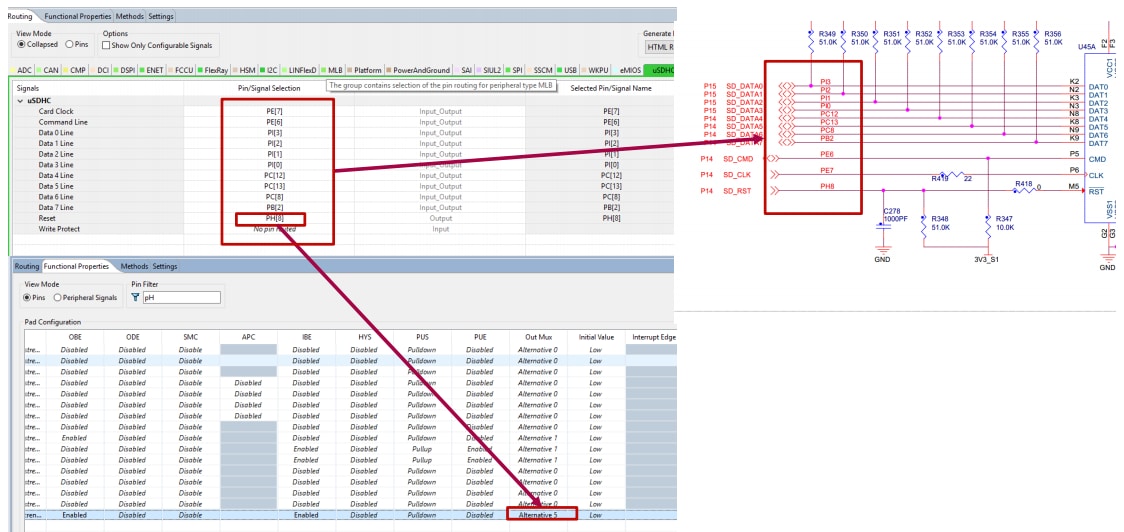Click into the Pin Filter text field
This screenshot has width=1124, height=532.
tap(182, 298)
